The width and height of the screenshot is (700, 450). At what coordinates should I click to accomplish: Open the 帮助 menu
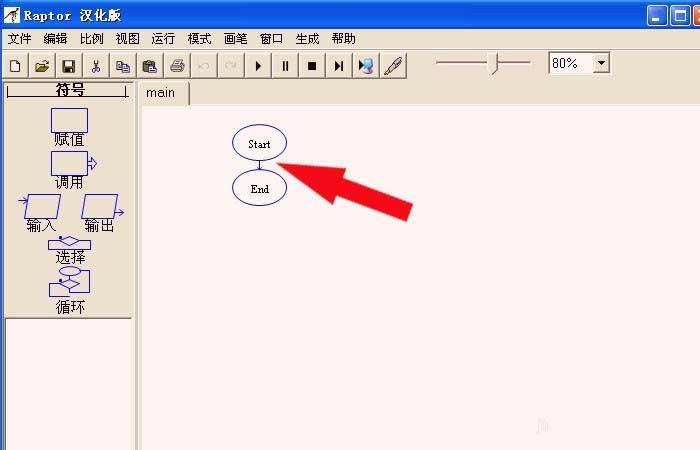click(343, 39)
